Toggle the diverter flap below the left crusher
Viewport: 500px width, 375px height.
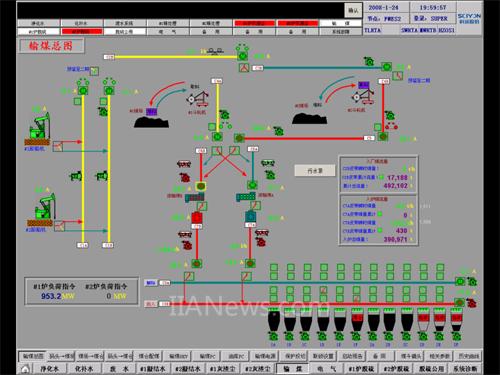click(189, 276)
